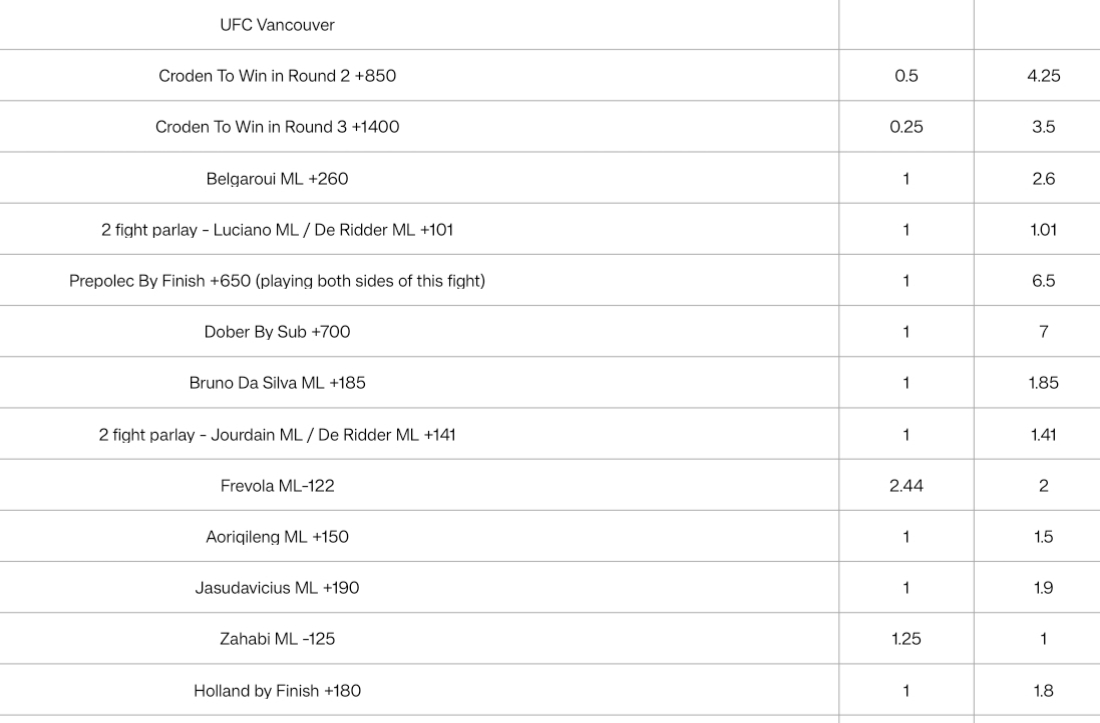Viewport: 1100px width, 723px height.
Task: Click the Holland by Finish +180 cell
Action: (277, 691)
